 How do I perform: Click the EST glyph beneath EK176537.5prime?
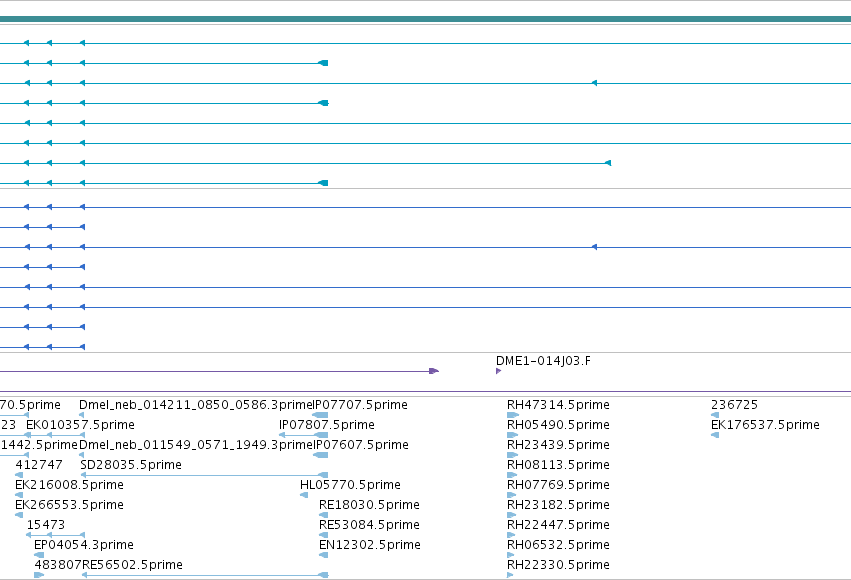tap(715, 435)
